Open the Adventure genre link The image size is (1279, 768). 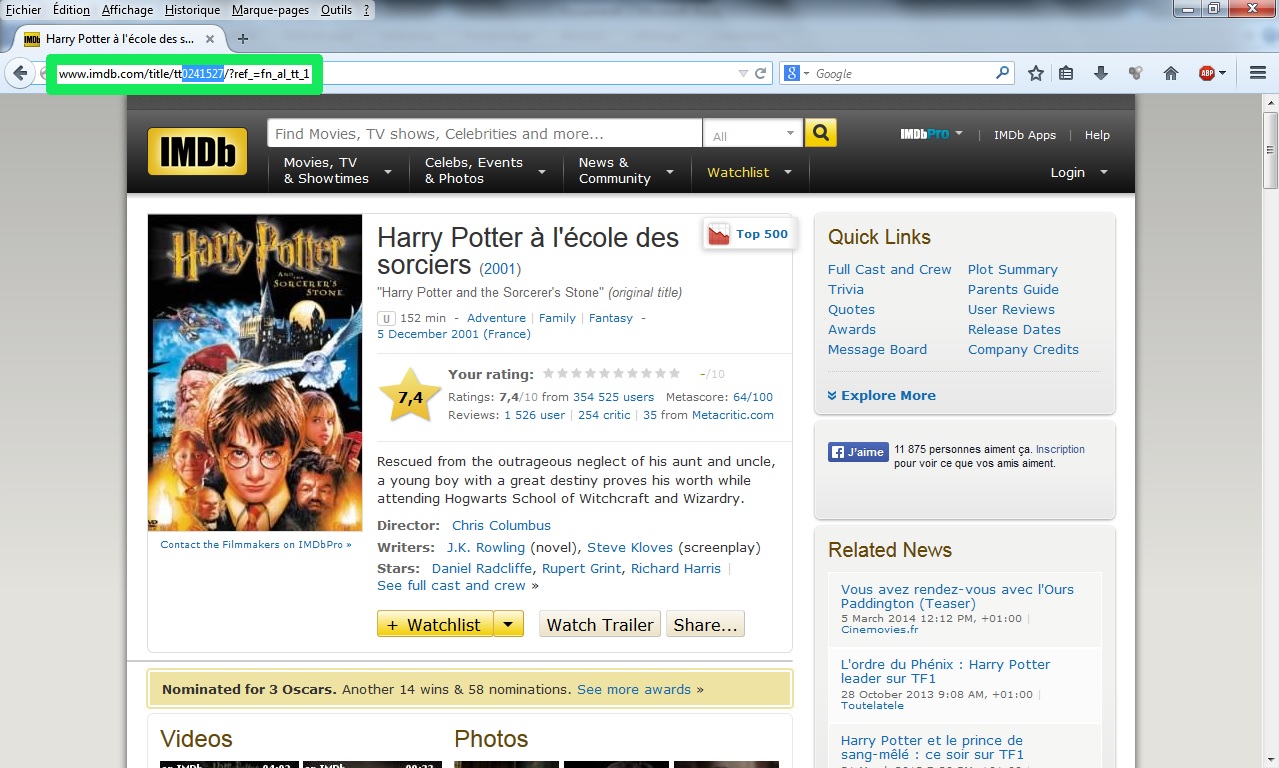(x=496, y=318)
